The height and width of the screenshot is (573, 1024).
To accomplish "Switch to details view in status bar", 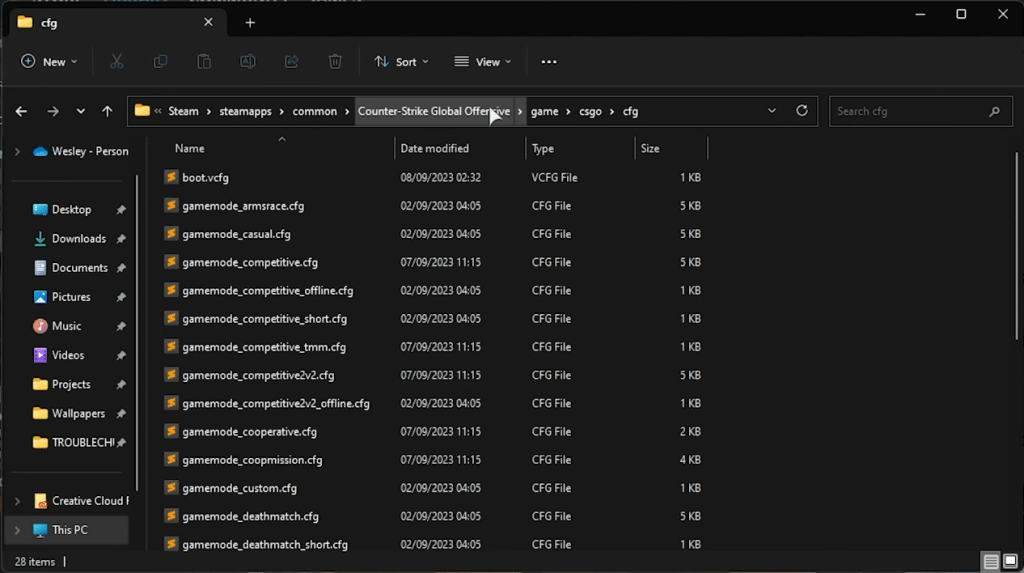I will tap(991, 561).
